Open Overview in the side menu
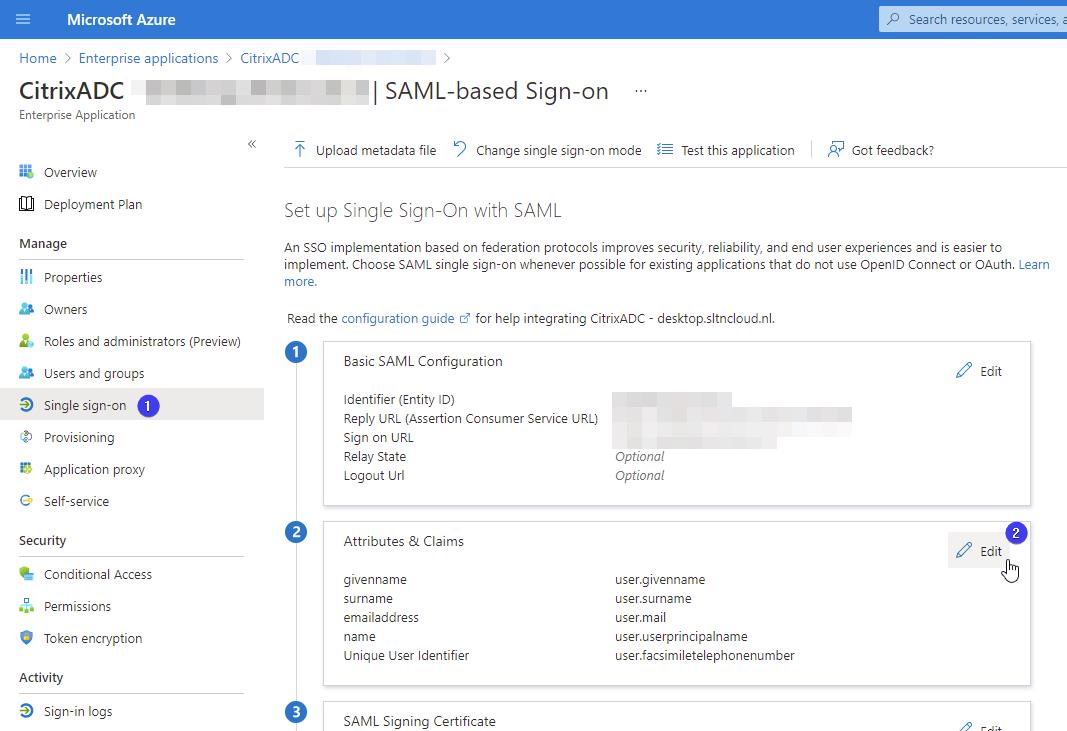The height and width of the screenshot is (731, 1067). pyautogui.click(x=70, y=172)
